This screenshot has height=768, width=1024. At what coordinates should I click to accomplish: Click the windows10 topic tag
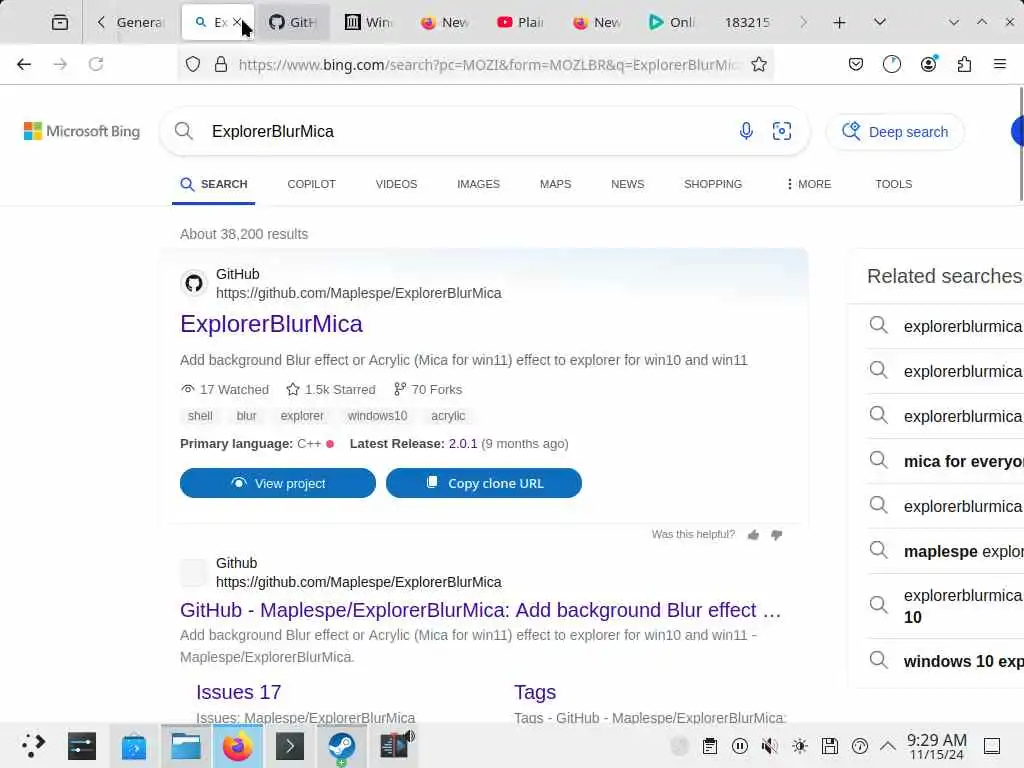[377, 416]
